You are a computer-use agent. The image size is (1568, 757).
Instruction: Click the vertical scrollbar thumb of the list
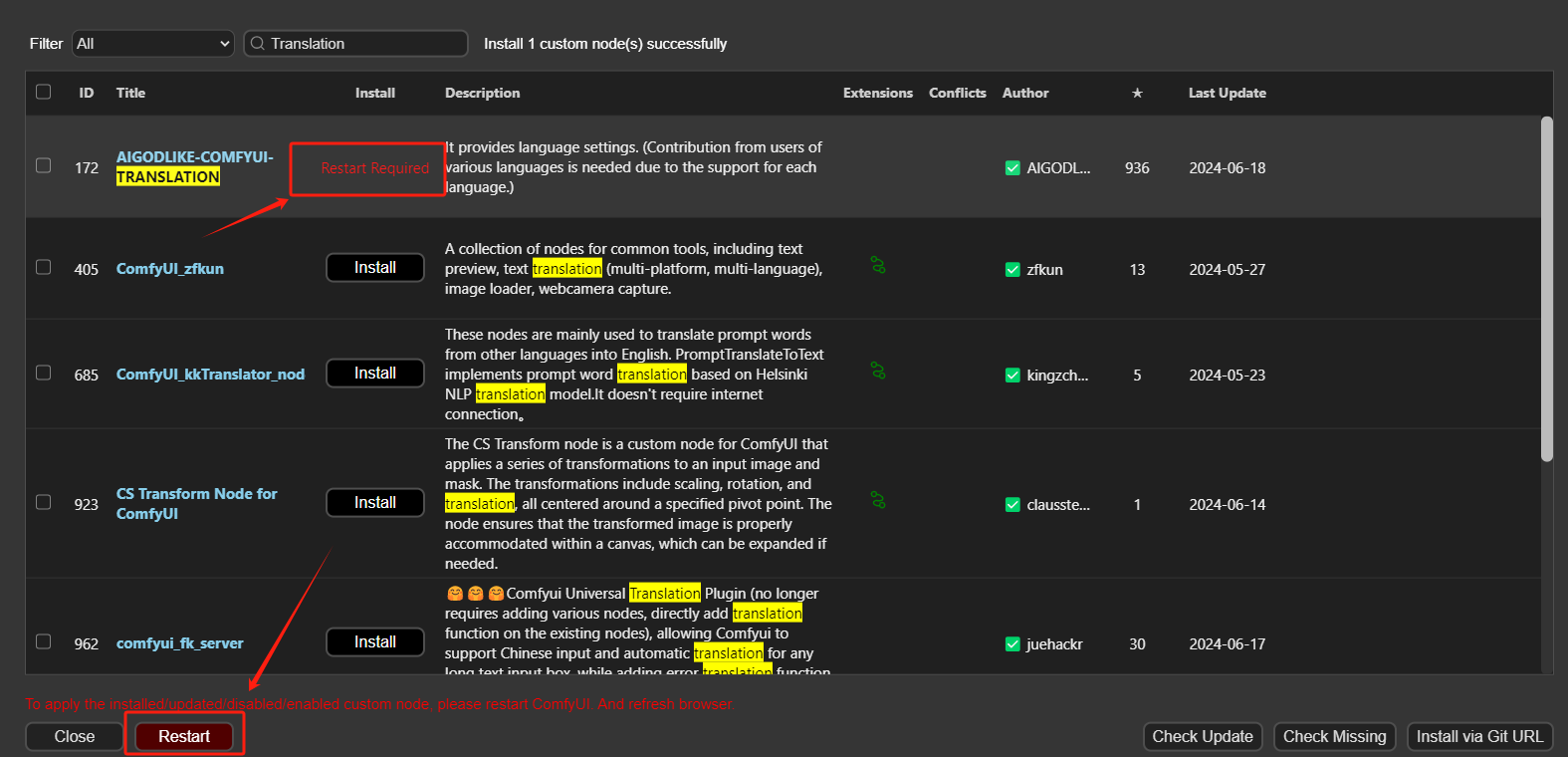[1546, 289]
